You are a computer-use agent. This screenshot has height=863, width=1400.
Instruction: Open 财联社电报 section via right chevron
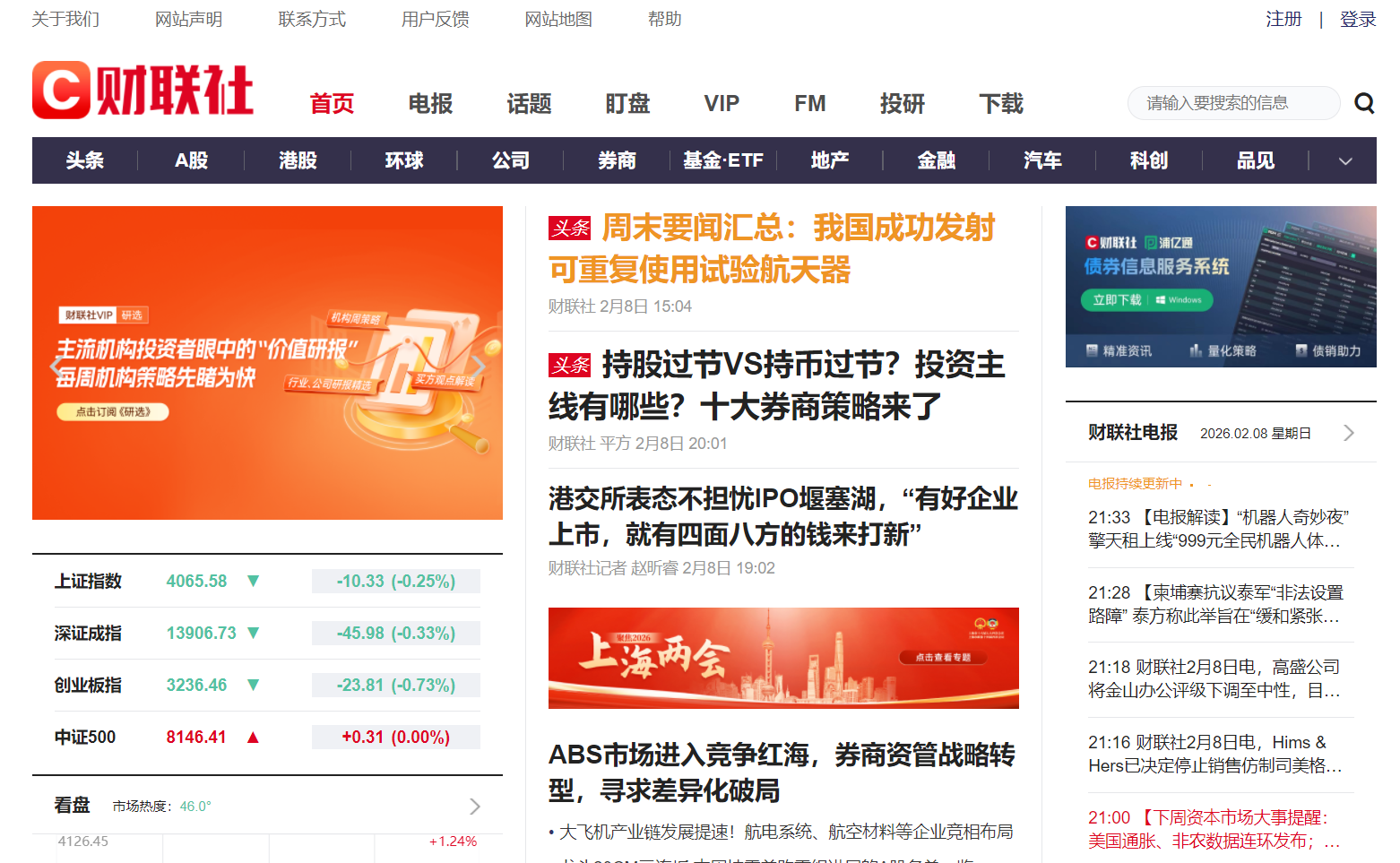(1349, 433)
